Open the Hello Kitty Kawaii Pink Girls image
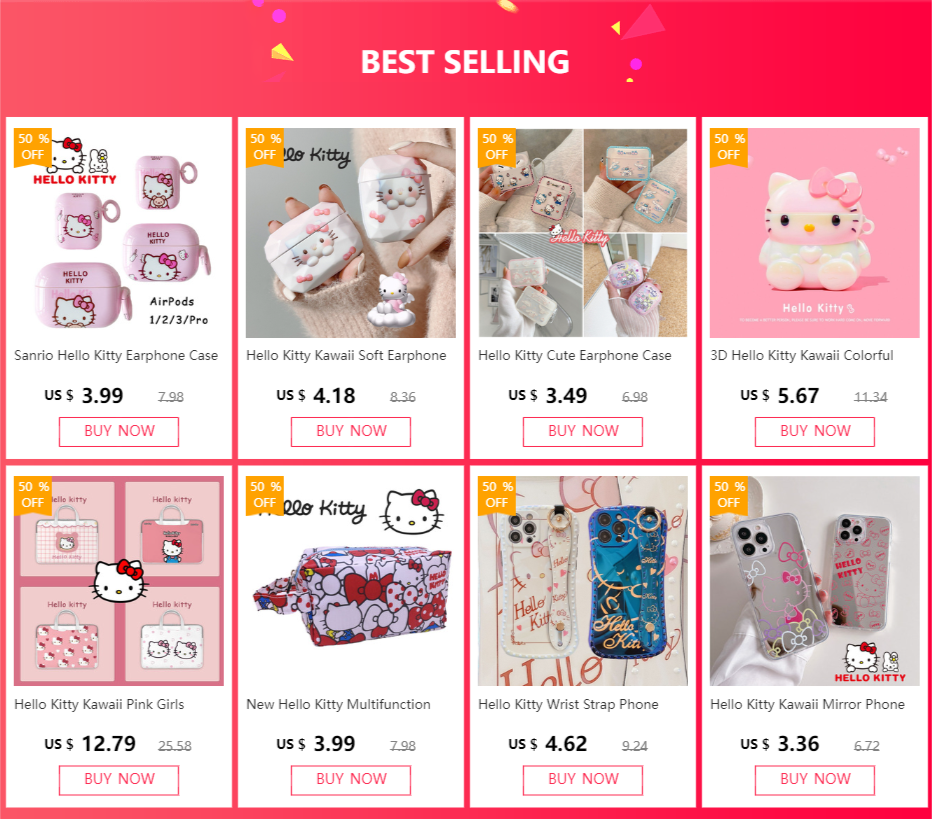 pos(119,581)
